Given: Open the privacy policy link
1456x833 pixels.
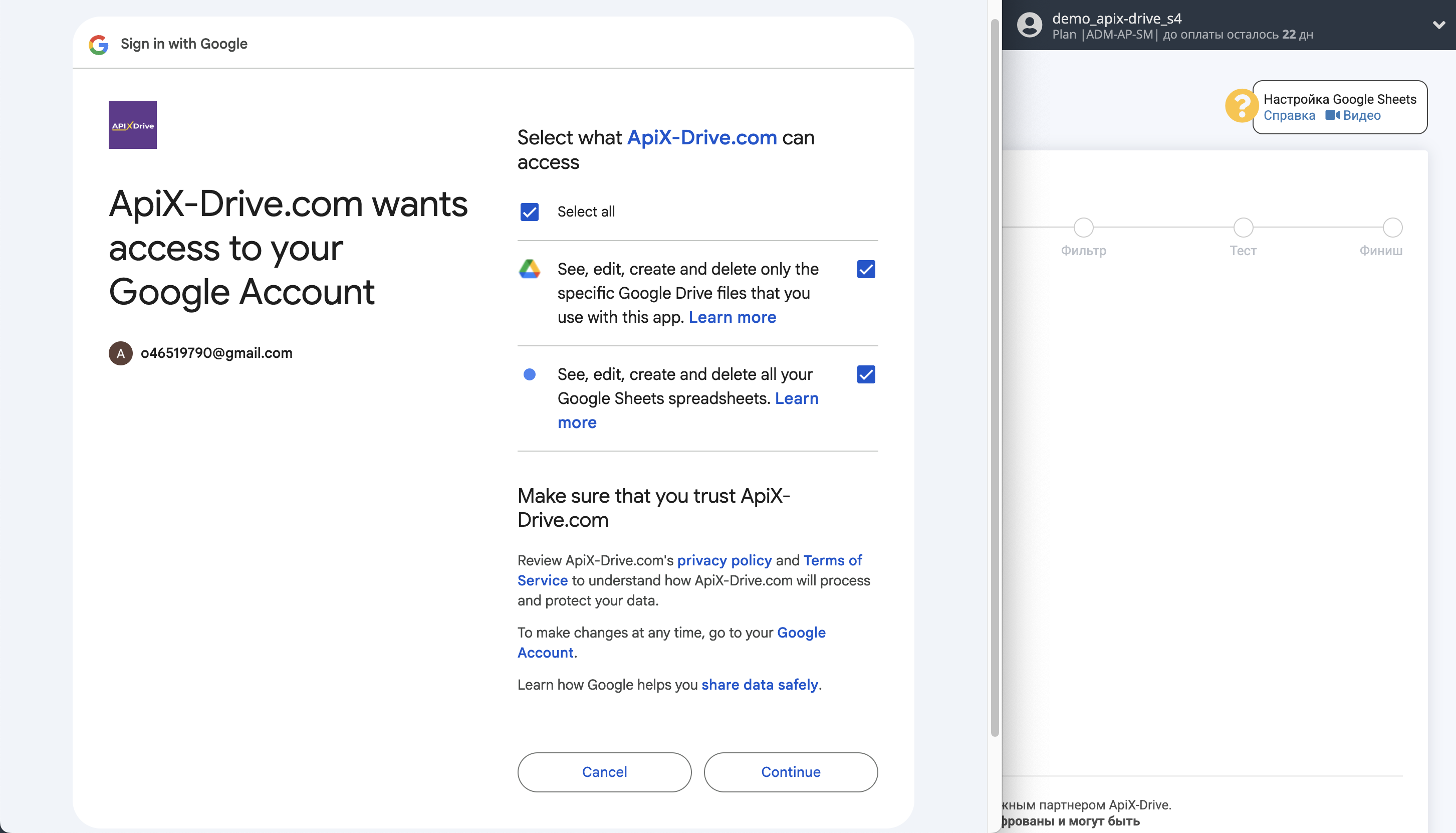Looking at the screenshot, I should coord(724,560).
